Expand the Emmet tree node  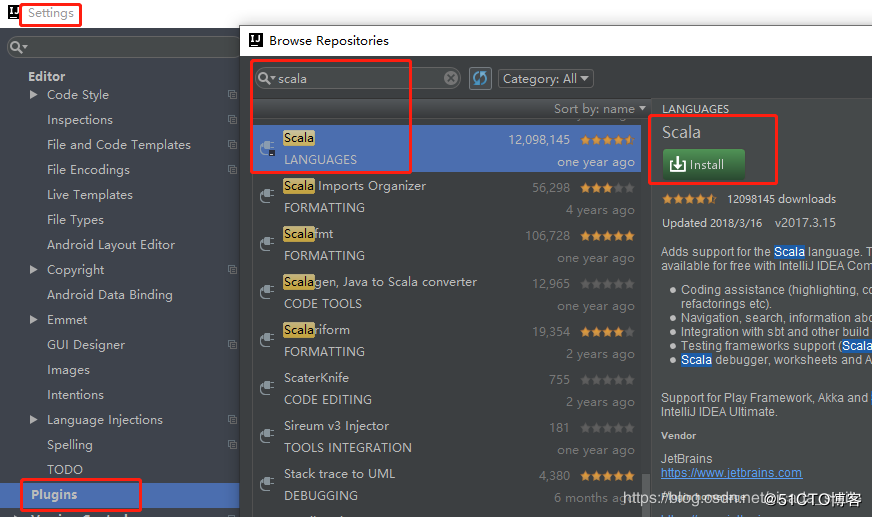33,320
